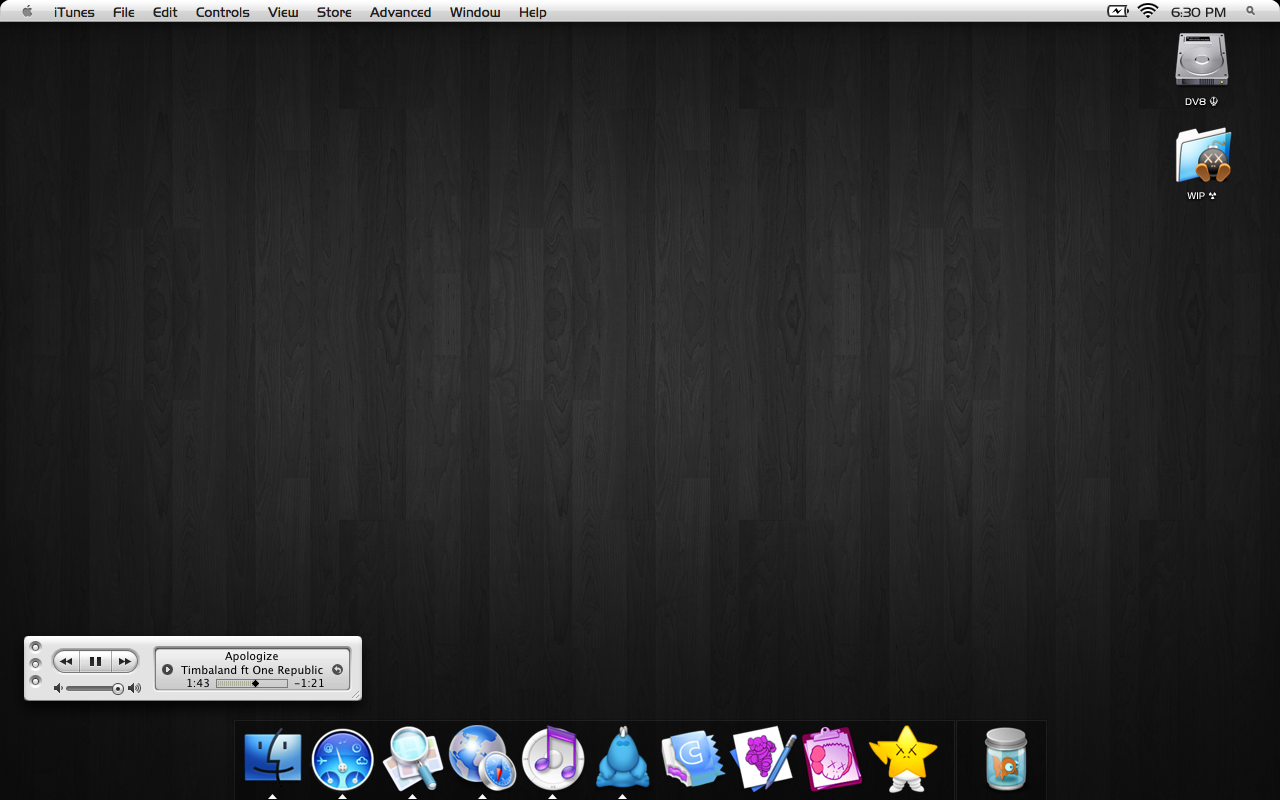Click the curved return arrow in track display

(337, 670)
